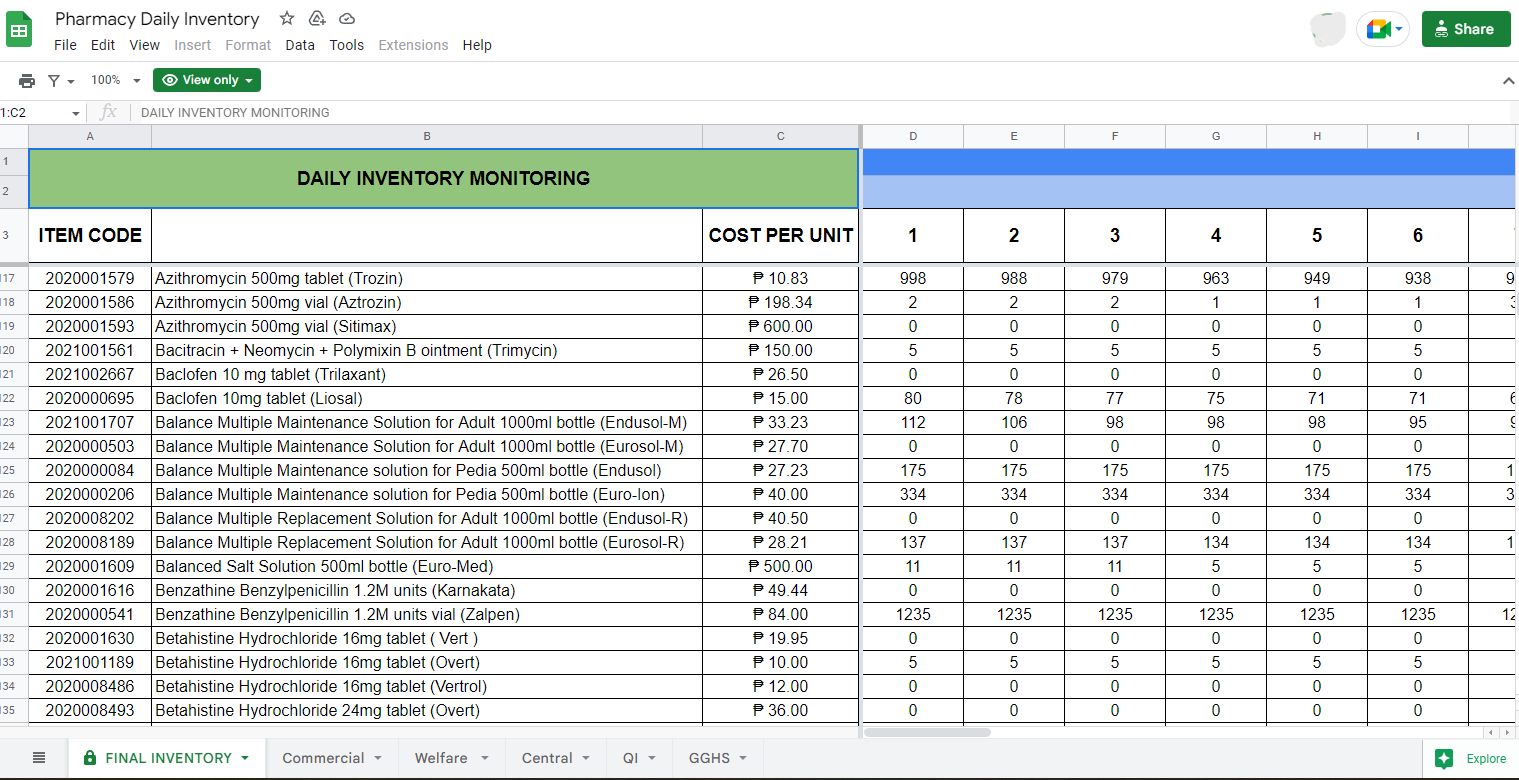
Task: Open the all sheets list icon
Action: pos(39,758)
